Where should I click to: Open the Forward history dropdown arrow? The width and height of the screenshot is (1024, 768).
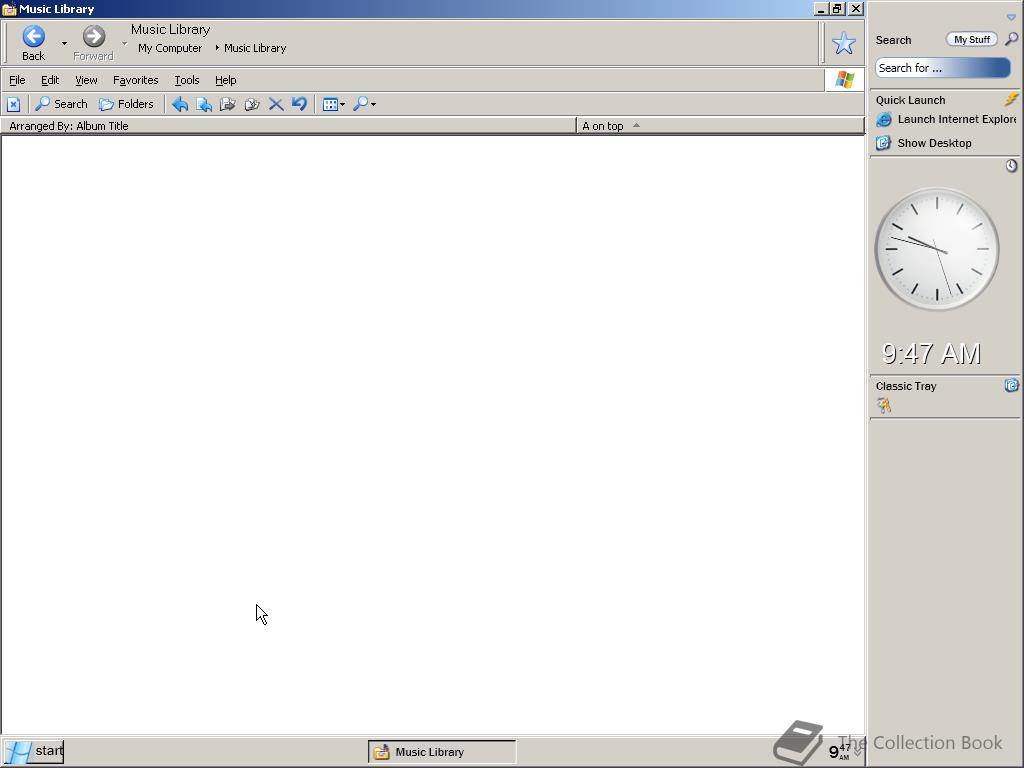coord(124,44)
